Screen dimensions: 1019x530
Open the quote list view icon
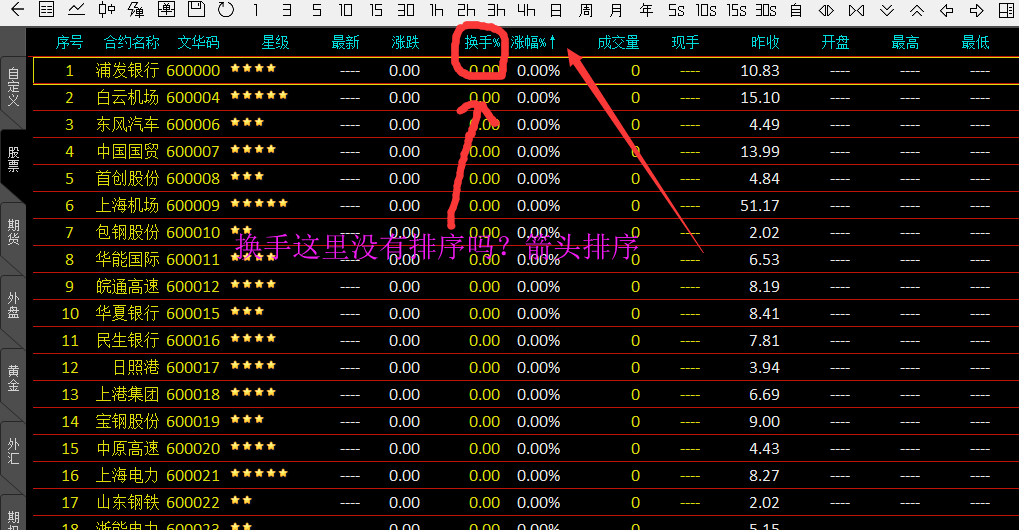pyautogui.click(x=45, y=10)
